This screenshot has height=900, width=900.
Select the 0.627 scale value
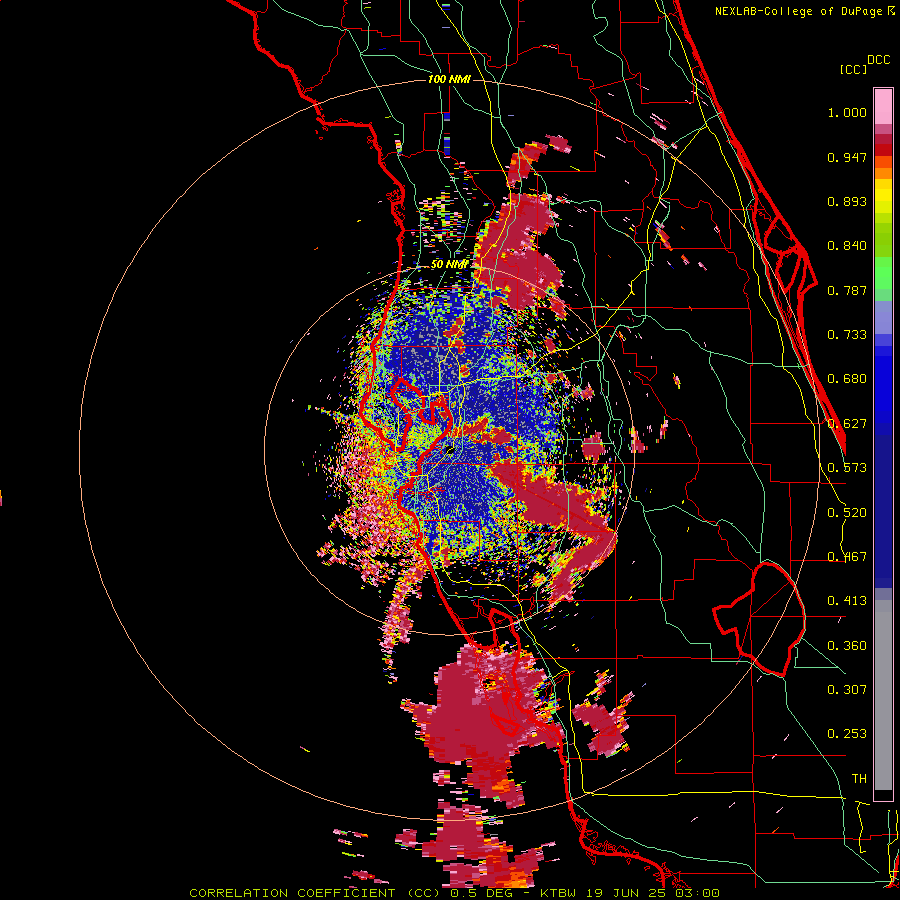[847, 424]
